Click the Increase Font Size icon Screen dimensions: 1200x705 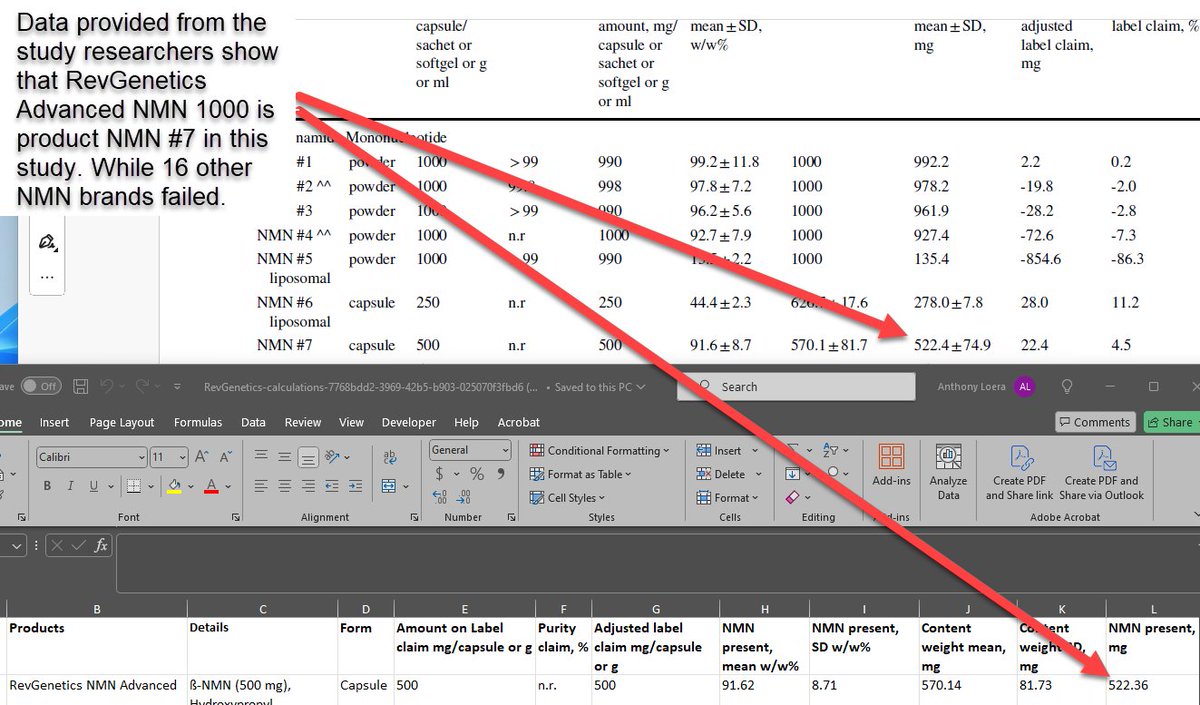tap(201, 457)
